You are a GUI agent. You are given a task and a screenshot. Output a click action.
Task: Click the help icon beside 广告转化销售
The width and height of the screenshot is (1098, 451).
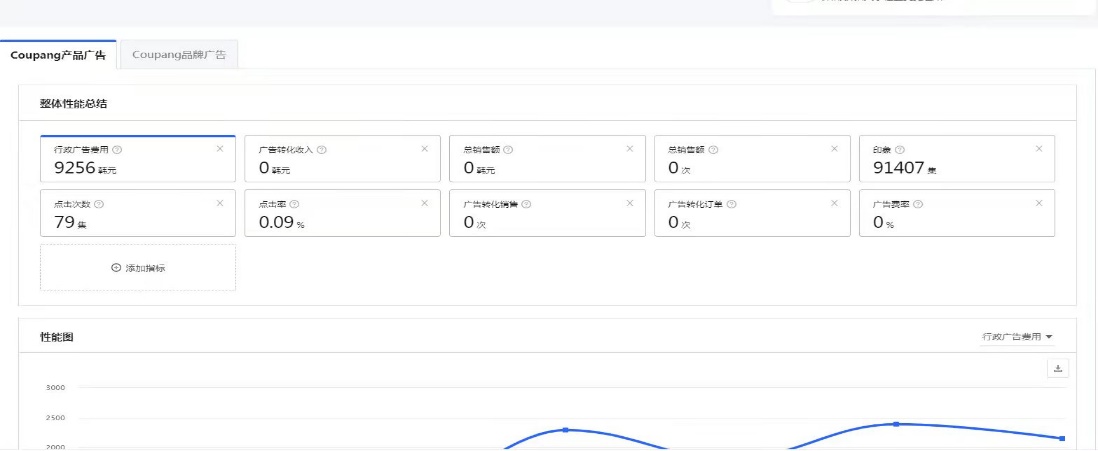coord(526,203)
